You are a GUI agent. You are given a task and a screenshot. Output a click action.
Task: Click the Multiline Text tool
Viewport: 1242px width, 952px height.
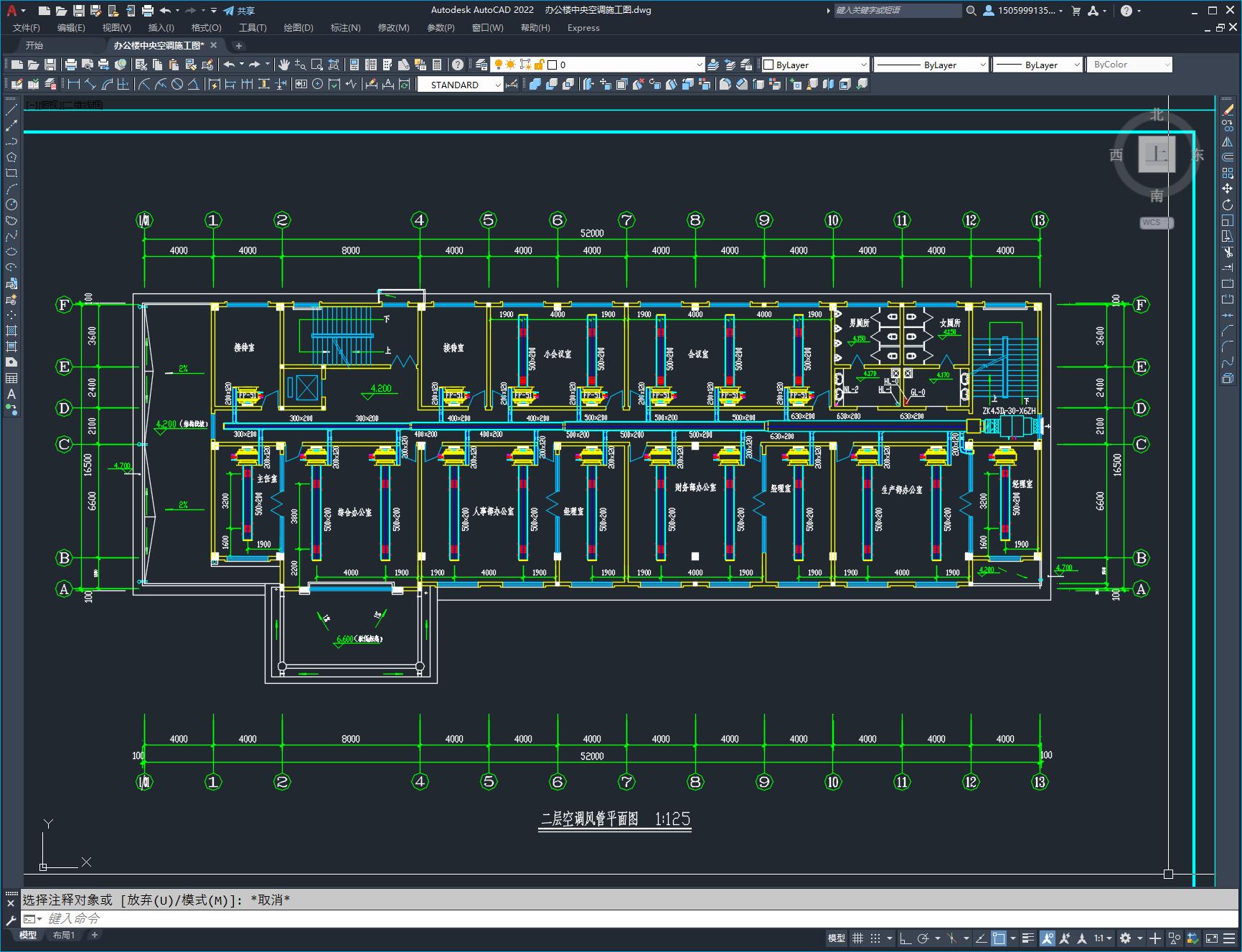11,394
